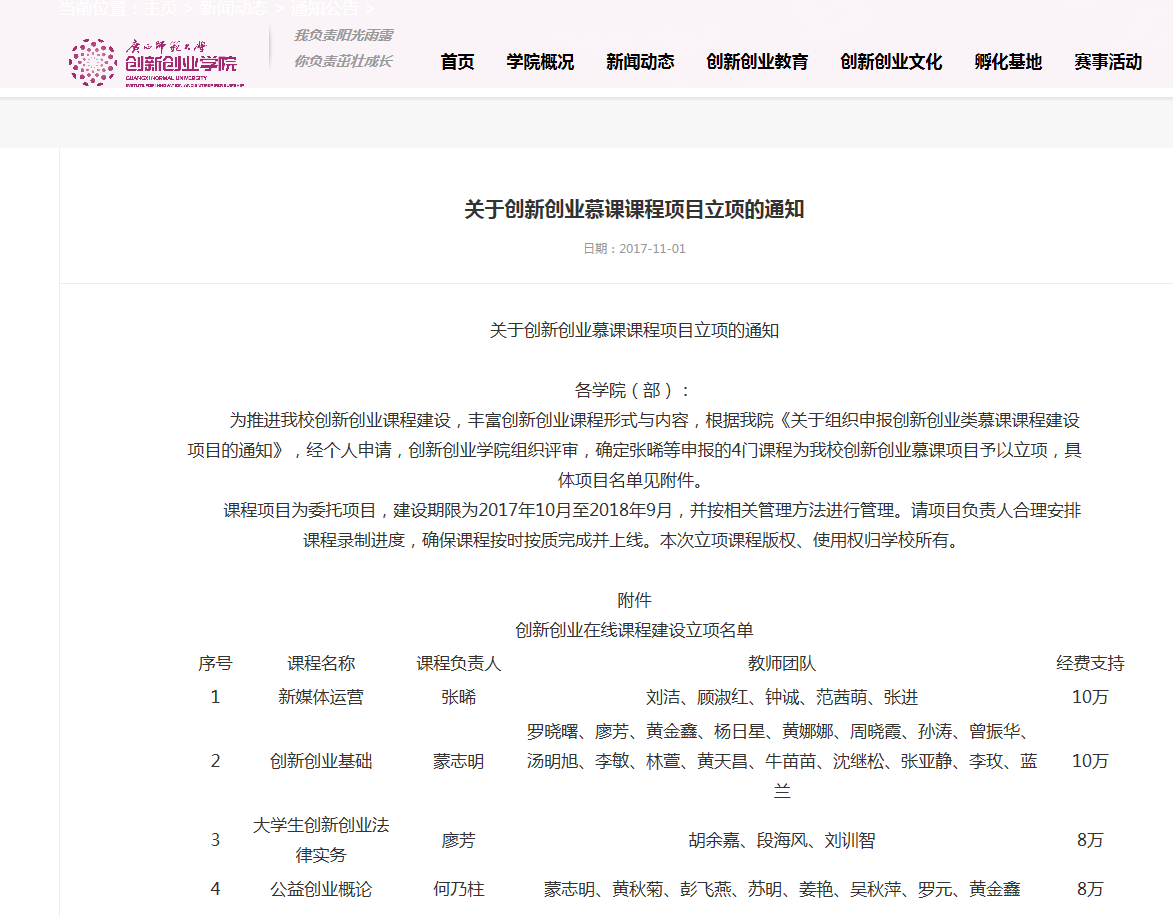
Task: Click the 教师团队 column header
Action: [x=782, y=663]
